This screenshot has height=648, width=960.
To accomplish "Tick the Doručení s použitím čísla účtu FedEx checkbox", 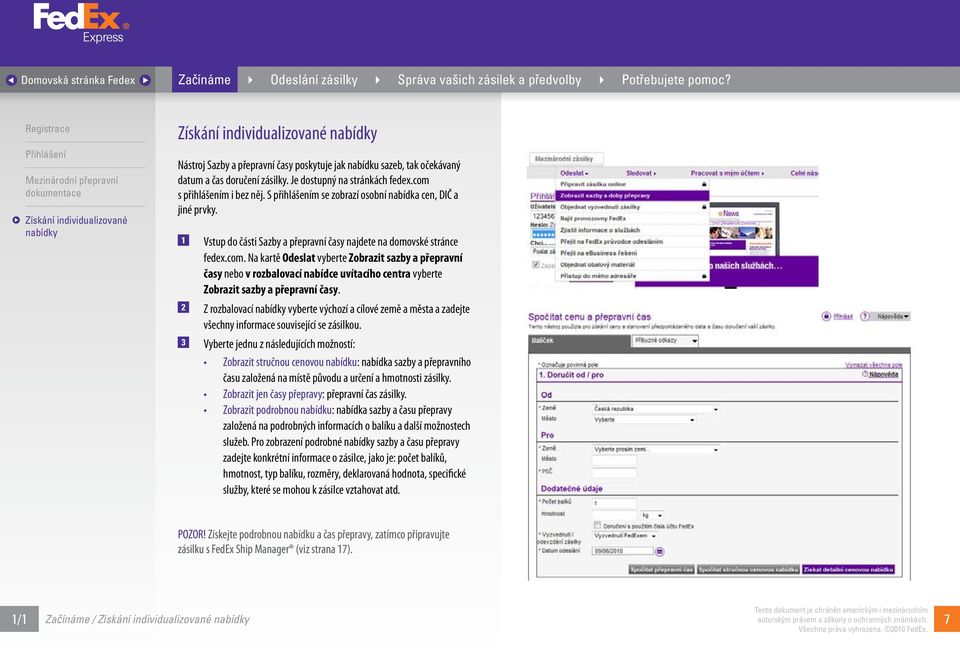I will [x=598, y=526].
